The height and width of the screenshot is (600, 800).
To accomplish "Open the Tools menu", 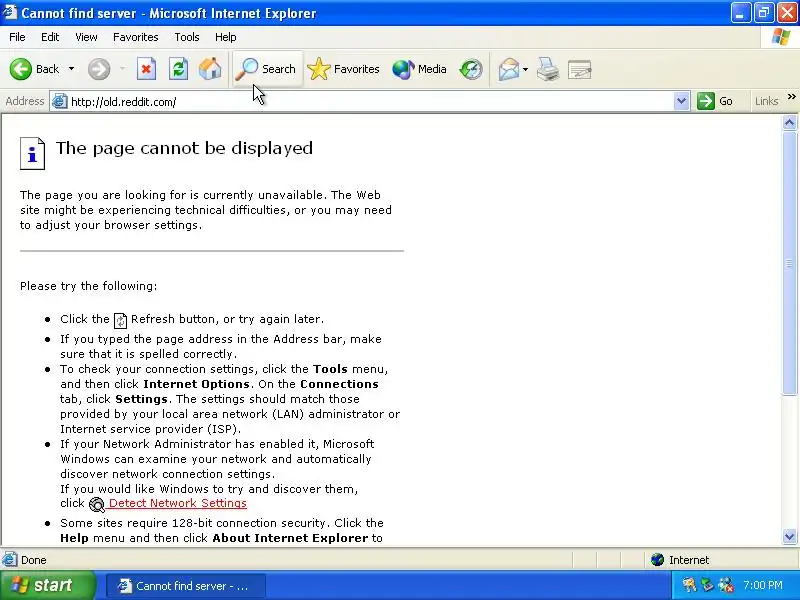I will (x=187, y=37).
